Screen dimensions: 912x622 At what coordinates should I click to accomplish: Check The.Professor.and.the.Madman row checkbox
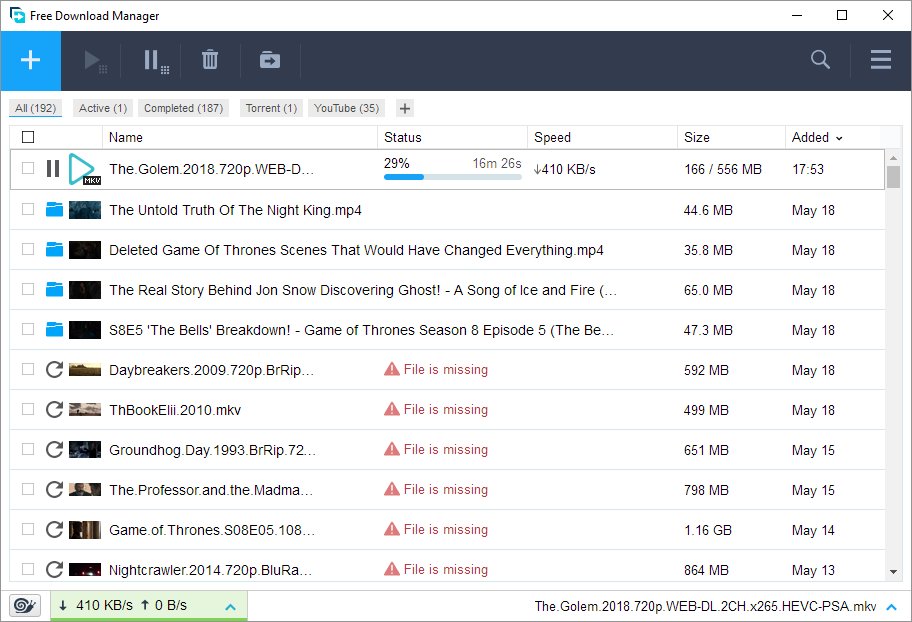[28, 489]
